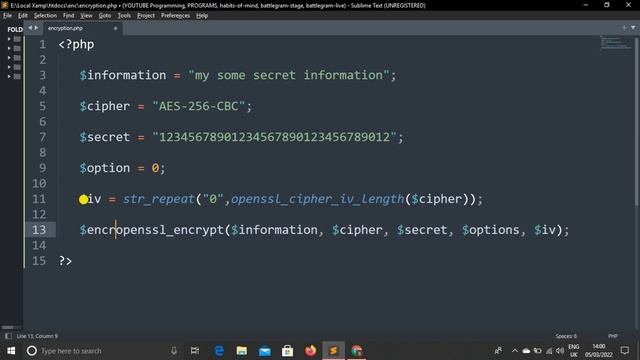640x360 pixels.
Task: Open the notification center icon
Action: pos(624,351)
